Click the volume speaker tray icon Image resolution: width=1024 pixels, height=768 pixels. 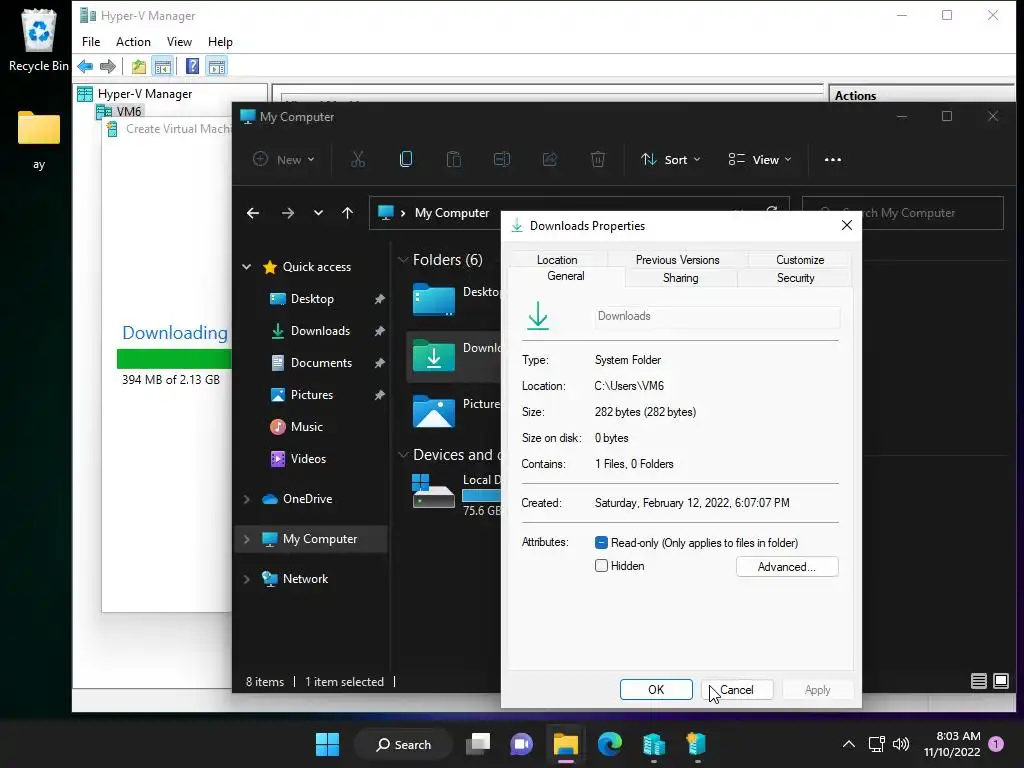point(901,744)
